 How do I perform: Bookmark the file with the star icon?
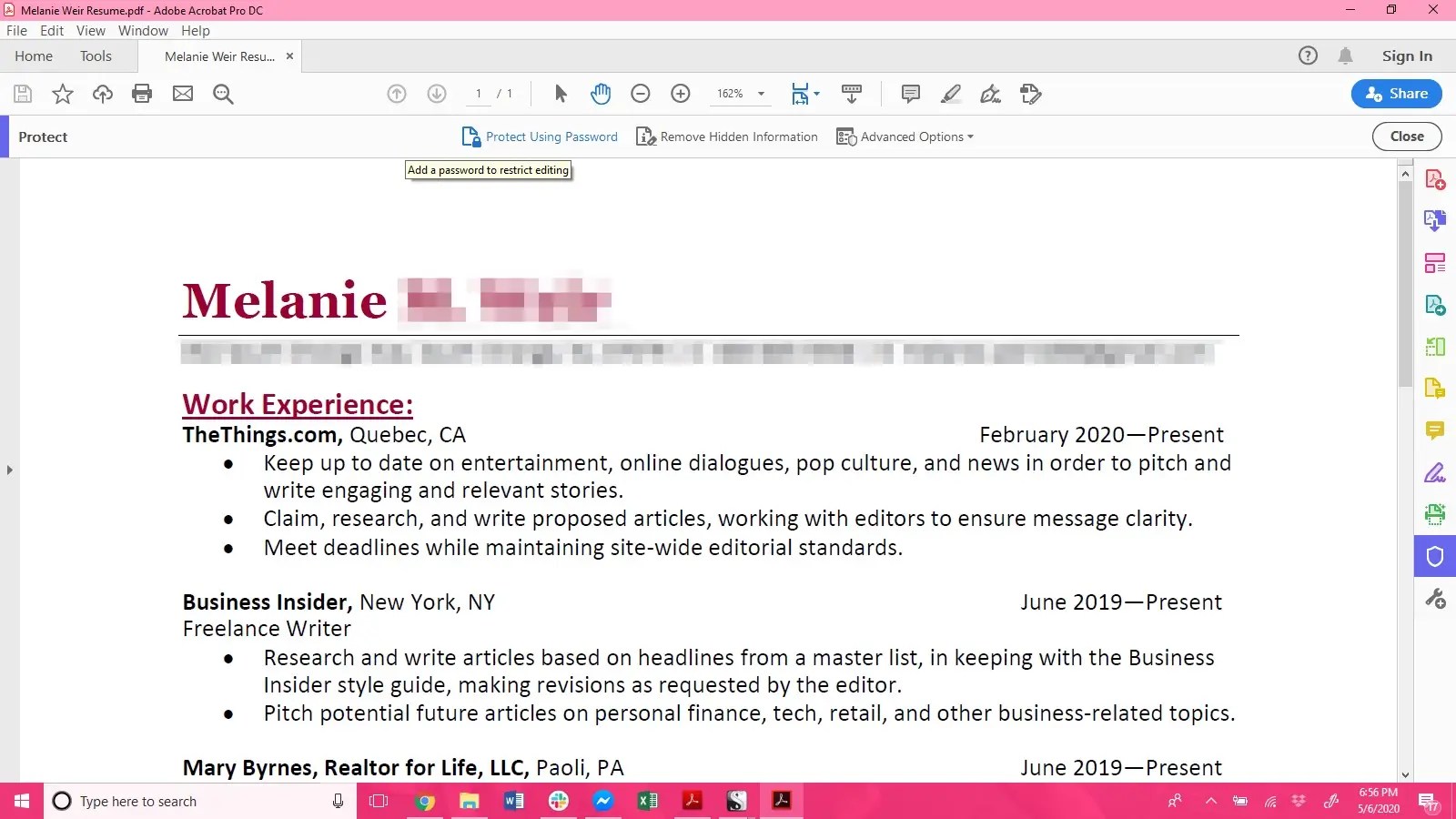63,94
